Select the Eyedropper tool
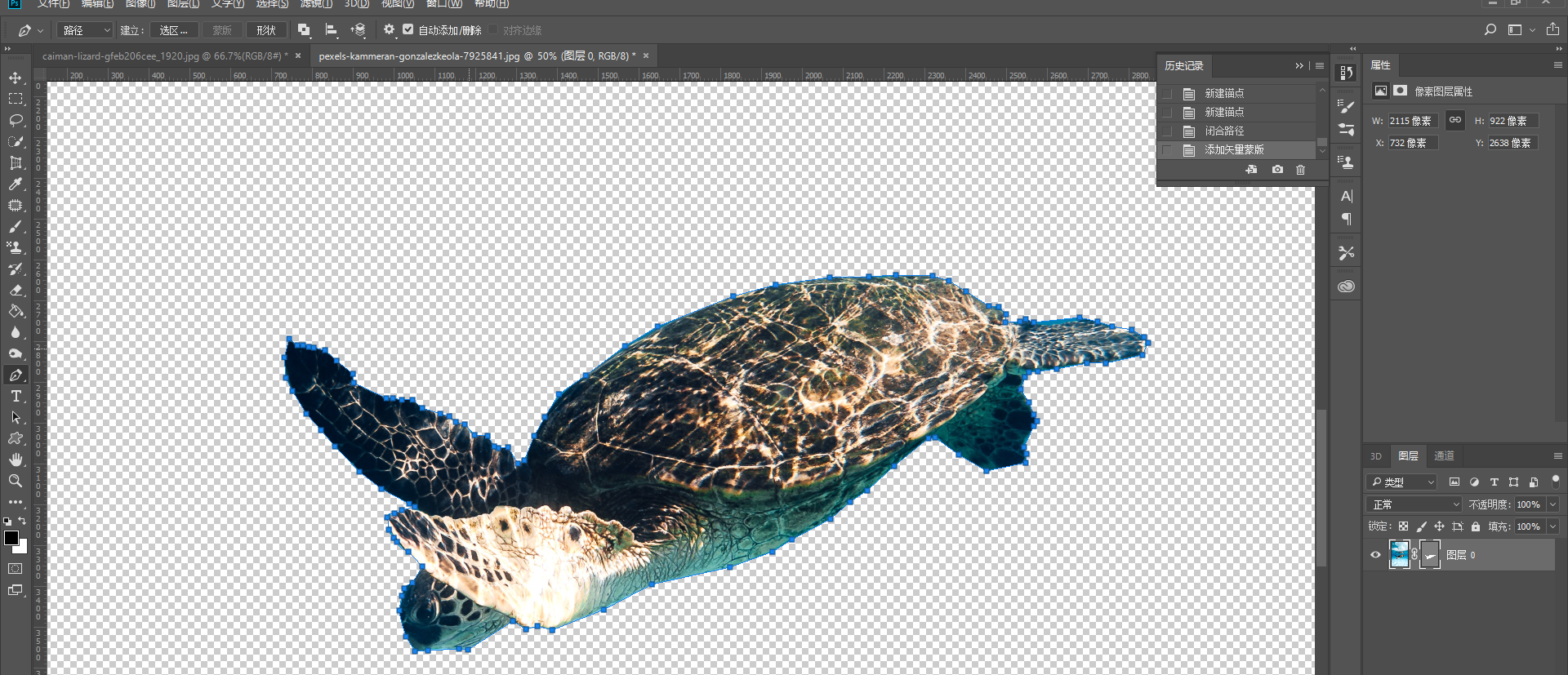This screenshot has height=675, width=1568. [x=16, y=184]
